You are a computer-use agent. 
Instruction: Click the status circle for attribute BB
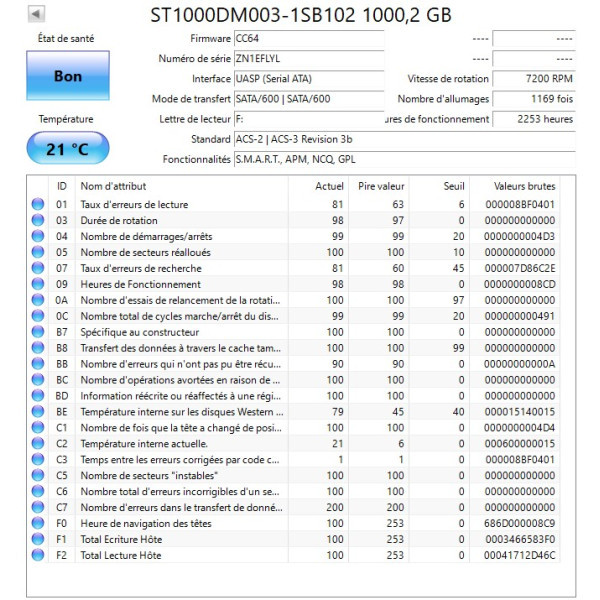[x=38, y=364]
